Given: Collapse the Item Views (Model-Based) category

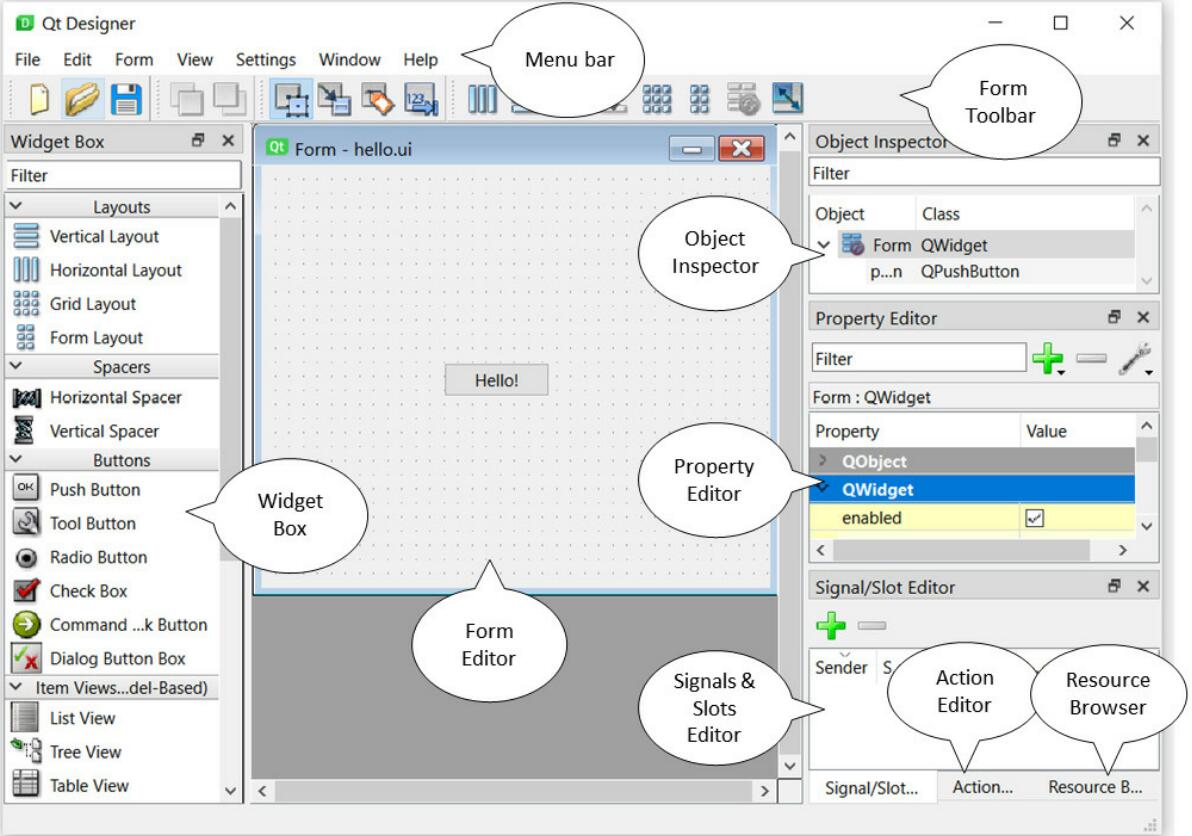Looking at the screenshot, I should (15, 686).
